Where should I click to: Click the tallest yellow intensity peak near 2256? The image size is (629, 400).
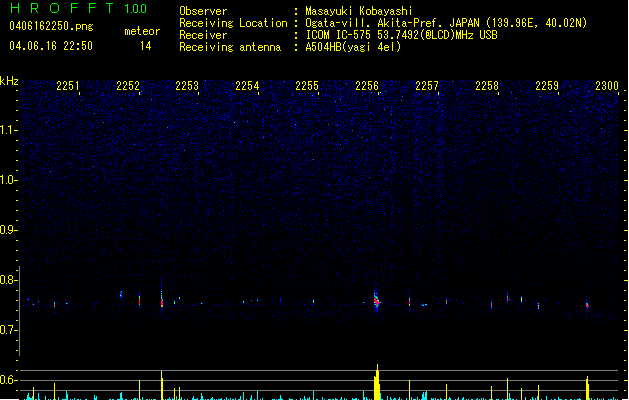(x=377, y=382)
